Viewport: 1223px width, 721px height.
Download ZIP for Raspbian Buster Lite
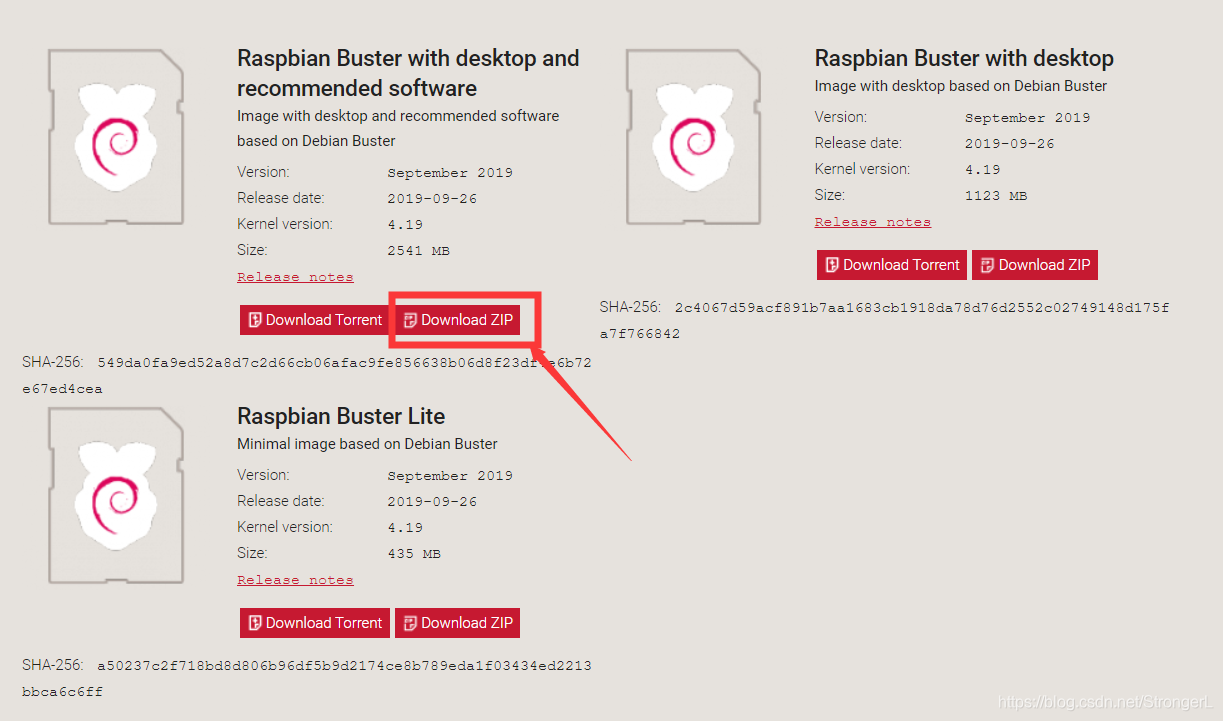pyautogui.click(x=458, y=623)
